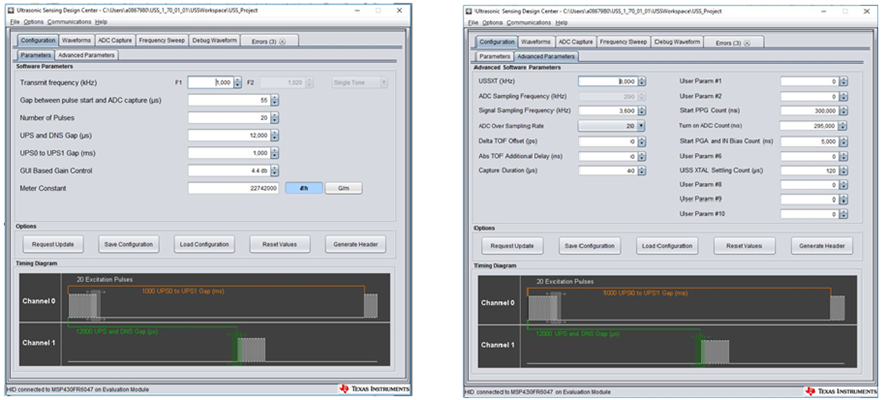Open File menu in left window
This screenshot has width=884, height=400.
(15, 21)
